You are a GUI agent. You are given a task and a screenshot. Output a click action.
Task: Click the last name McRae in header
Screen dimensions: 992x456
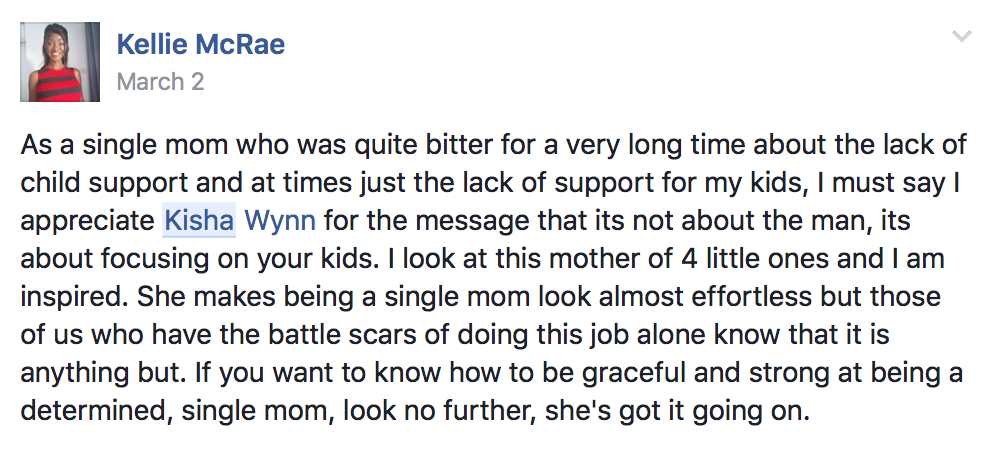pyautogui.click(x=240, y=44)
